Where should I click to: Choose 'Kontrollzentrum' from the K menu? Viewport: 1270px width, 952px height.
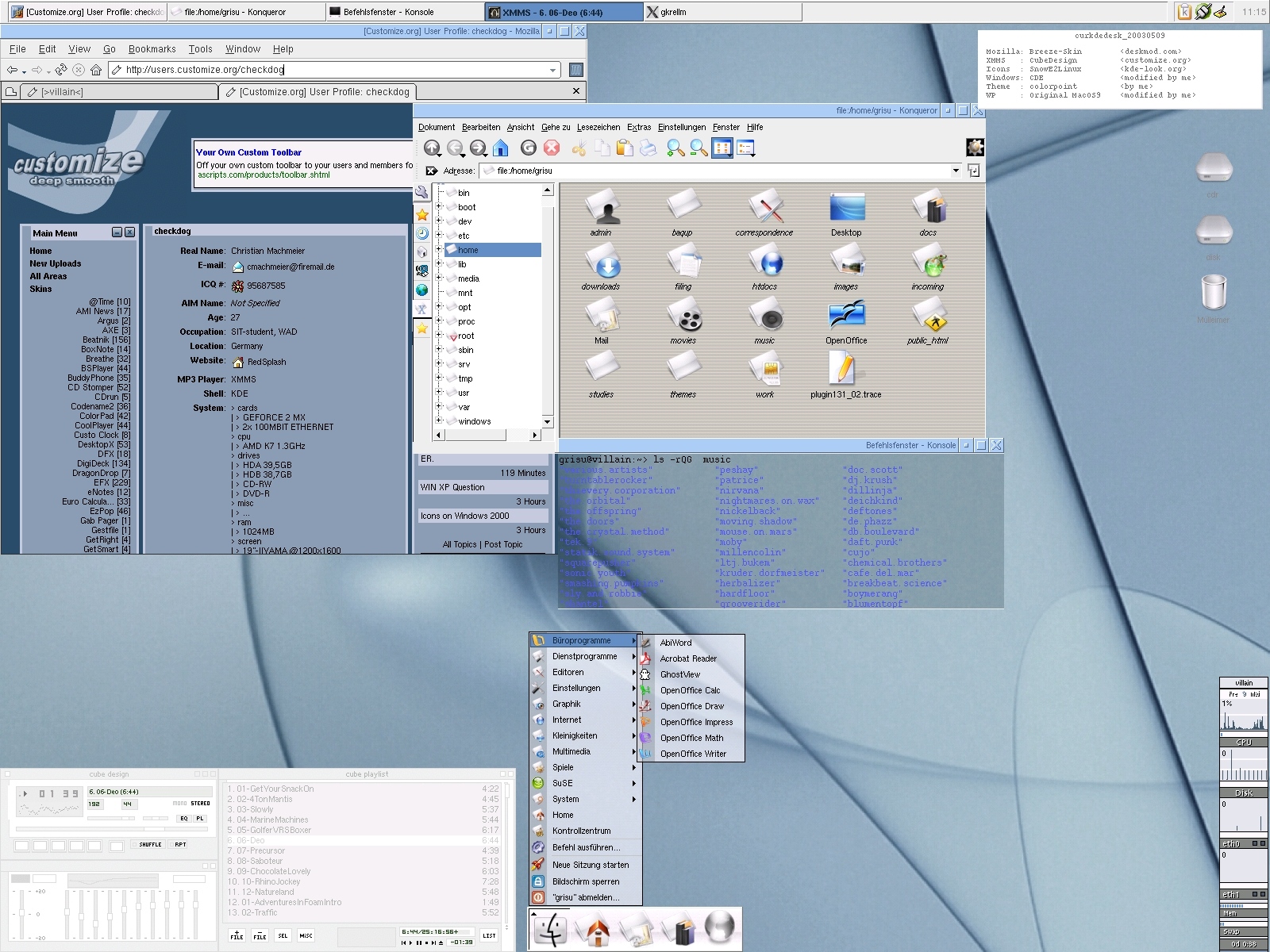(584, 831)
